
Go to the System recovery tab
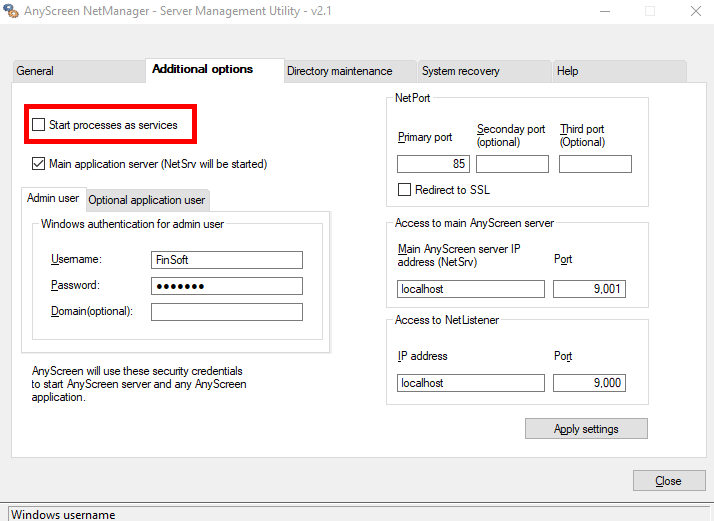tap(460, 71)
